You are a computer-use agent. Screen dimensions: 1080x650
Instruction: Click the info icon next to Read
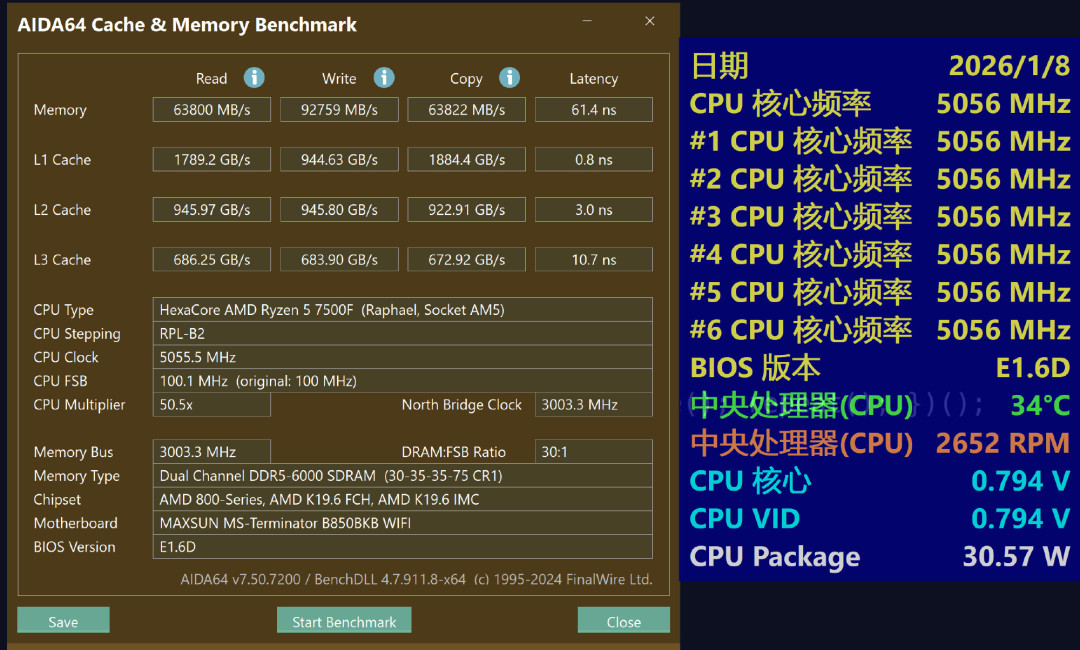point(254,78)
